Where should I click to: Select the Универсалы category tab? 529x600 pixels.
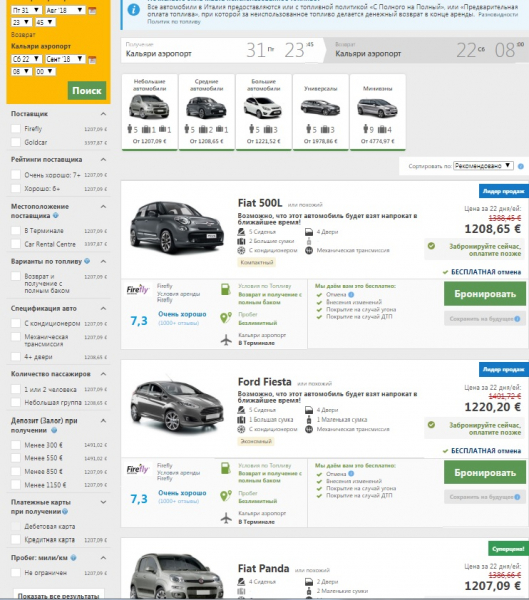tap(320, 112)
